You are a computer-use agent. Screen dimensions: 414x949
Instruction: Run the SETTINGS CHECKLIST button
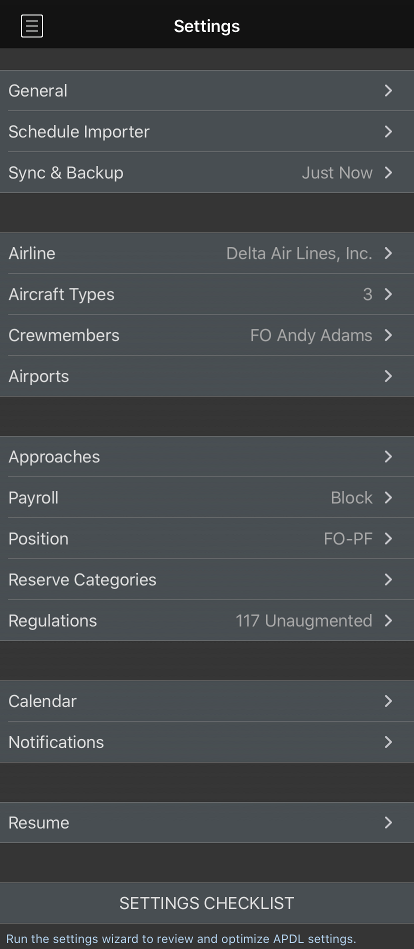pos(207,903)
